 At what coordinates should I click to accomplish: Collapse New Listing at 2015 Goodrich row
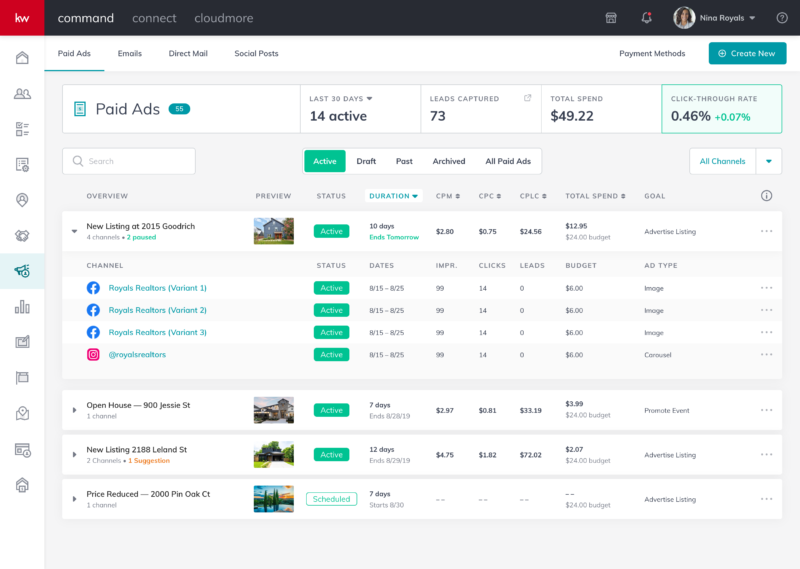(x=74, y=231)
